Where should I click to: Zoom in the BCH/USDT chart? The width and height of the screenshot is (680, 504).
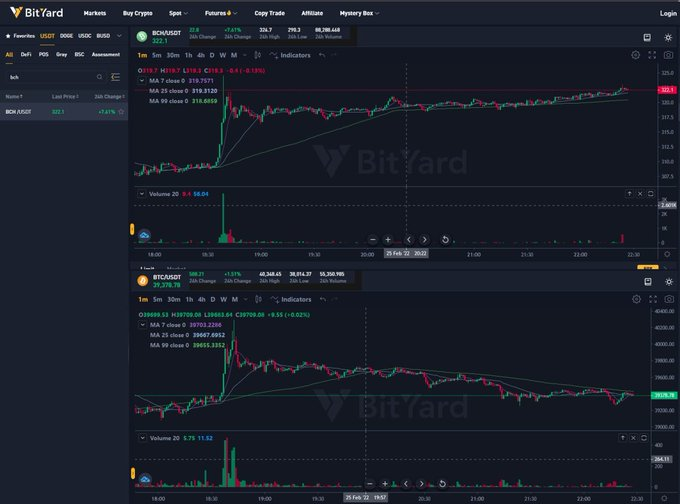[388, 239]
